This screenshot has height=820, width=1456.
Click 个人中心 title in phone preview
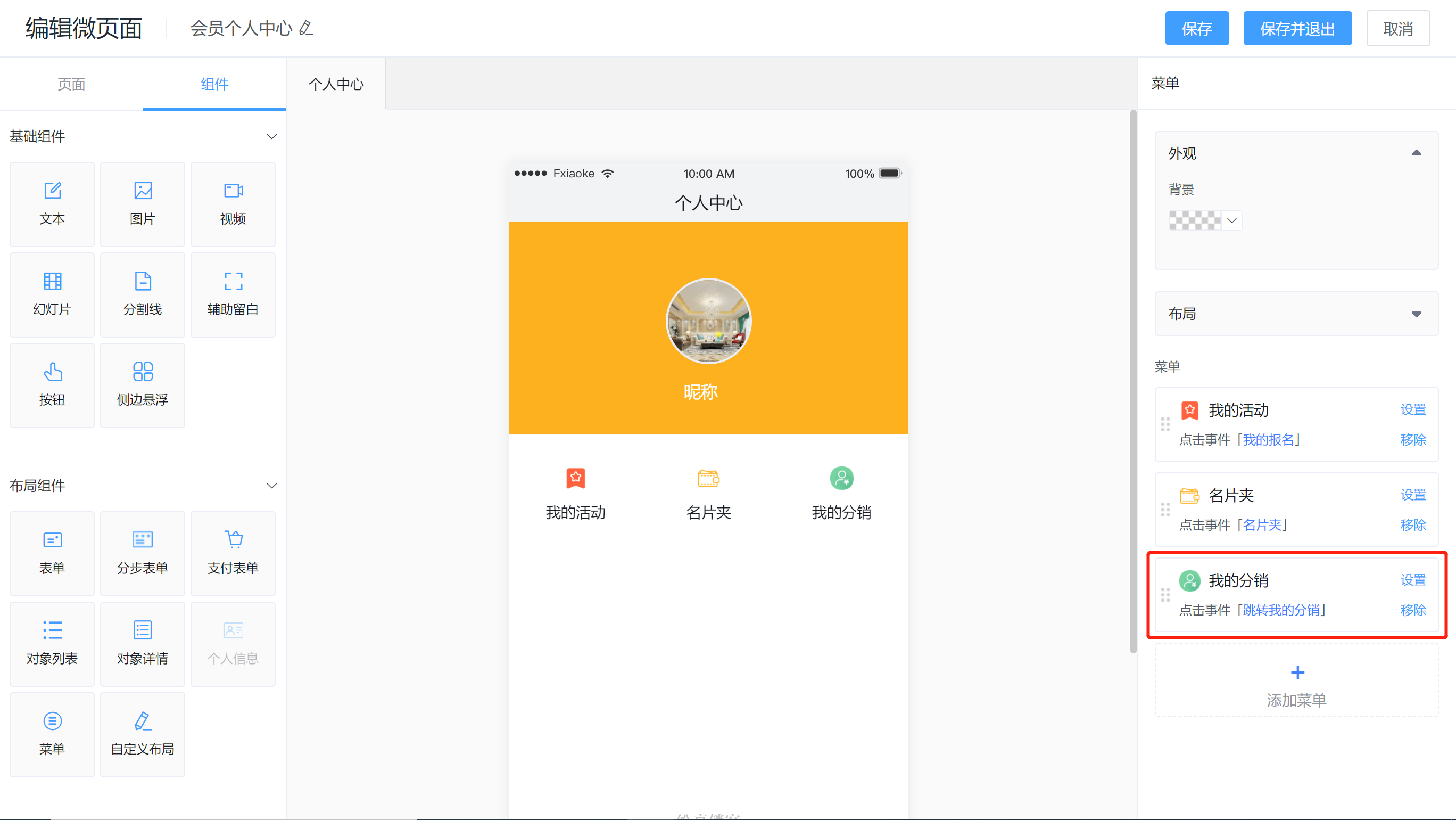click(x=708, y=203)
